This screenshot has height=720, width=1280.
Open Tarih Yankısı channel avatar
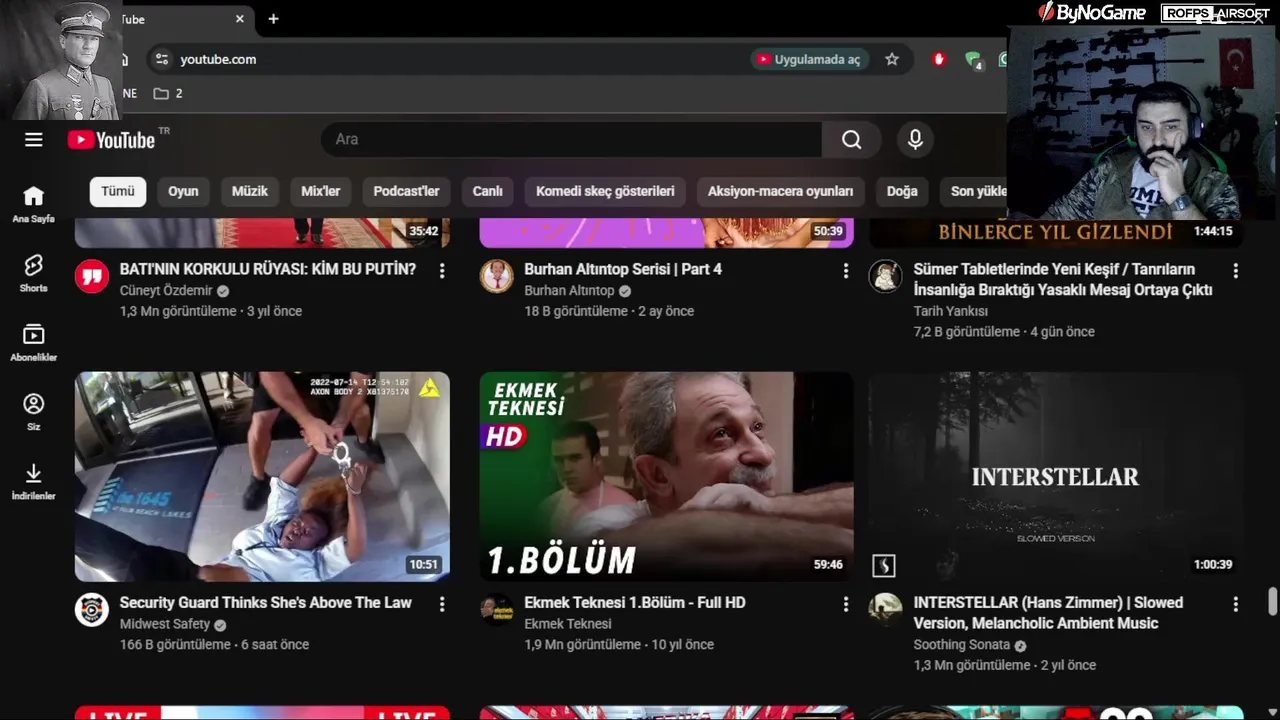[x=885, y=276]
